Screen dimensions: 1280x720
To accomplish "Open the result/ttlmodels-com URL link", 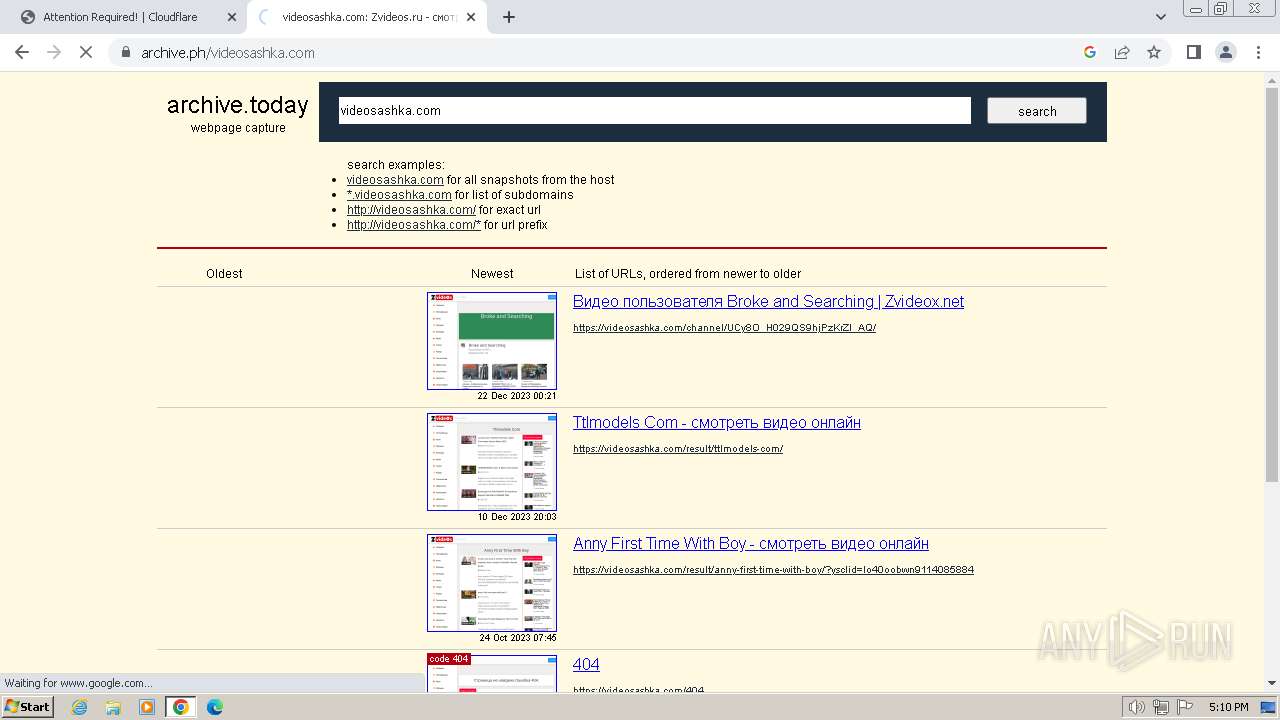I will point(678,449).
